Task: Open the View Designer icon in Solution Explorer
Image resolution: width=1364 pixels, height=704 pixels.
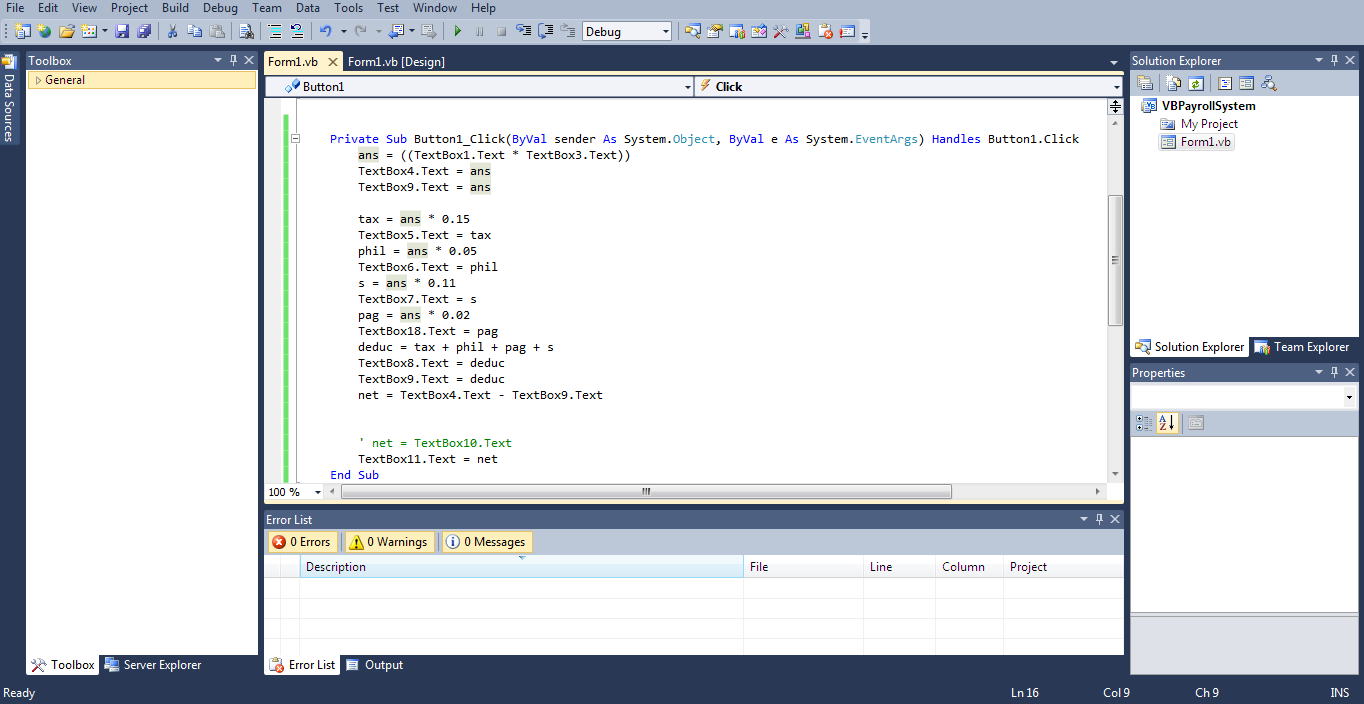Action: point(1246,82)
